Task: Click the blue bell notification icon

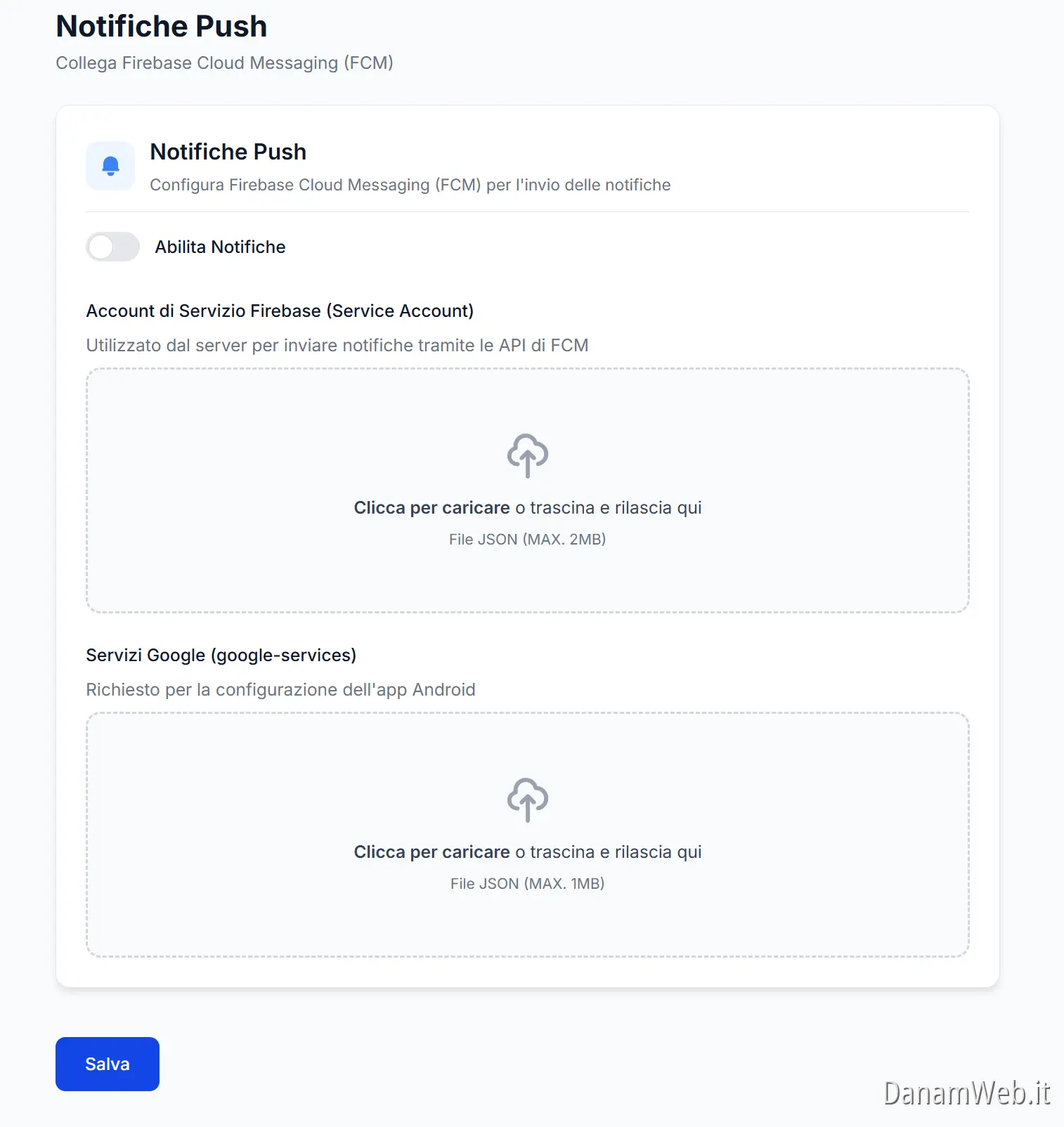Action: coord(110,166)
